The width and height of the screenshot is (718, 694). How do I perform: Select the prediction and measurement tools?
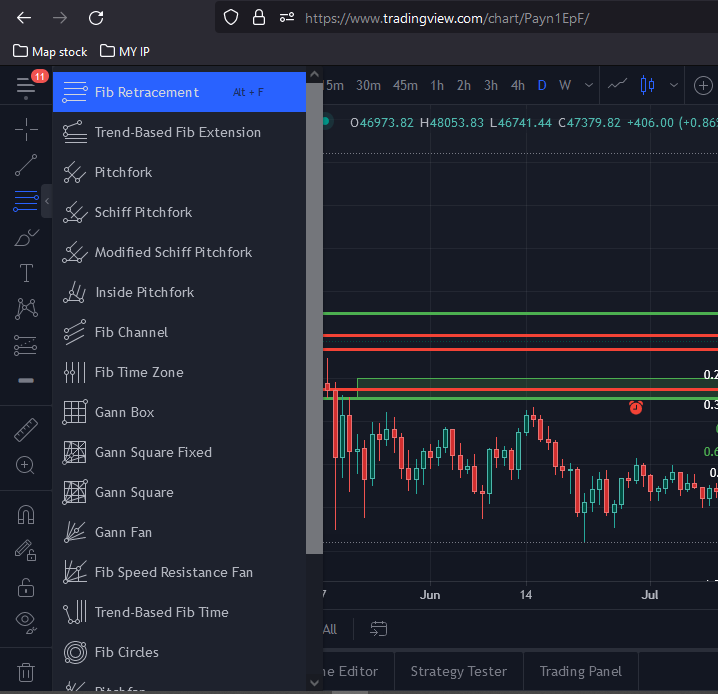point(26,345)
